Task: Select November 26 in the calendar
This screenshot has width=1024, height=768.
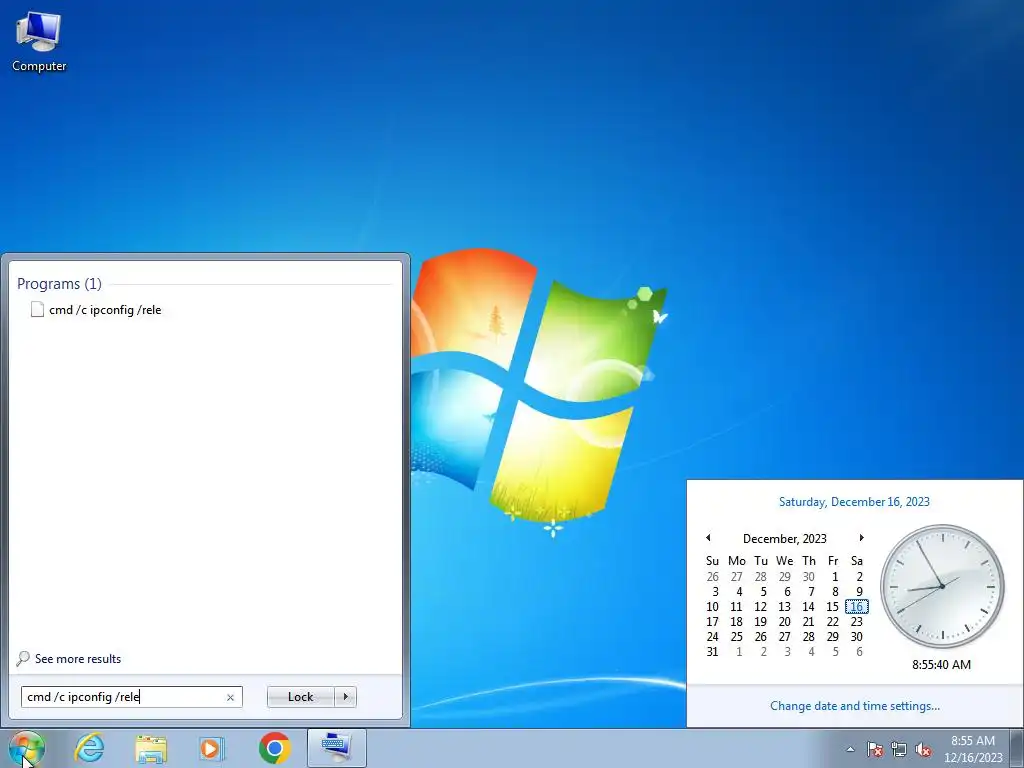Action: (x=712, y=577)
